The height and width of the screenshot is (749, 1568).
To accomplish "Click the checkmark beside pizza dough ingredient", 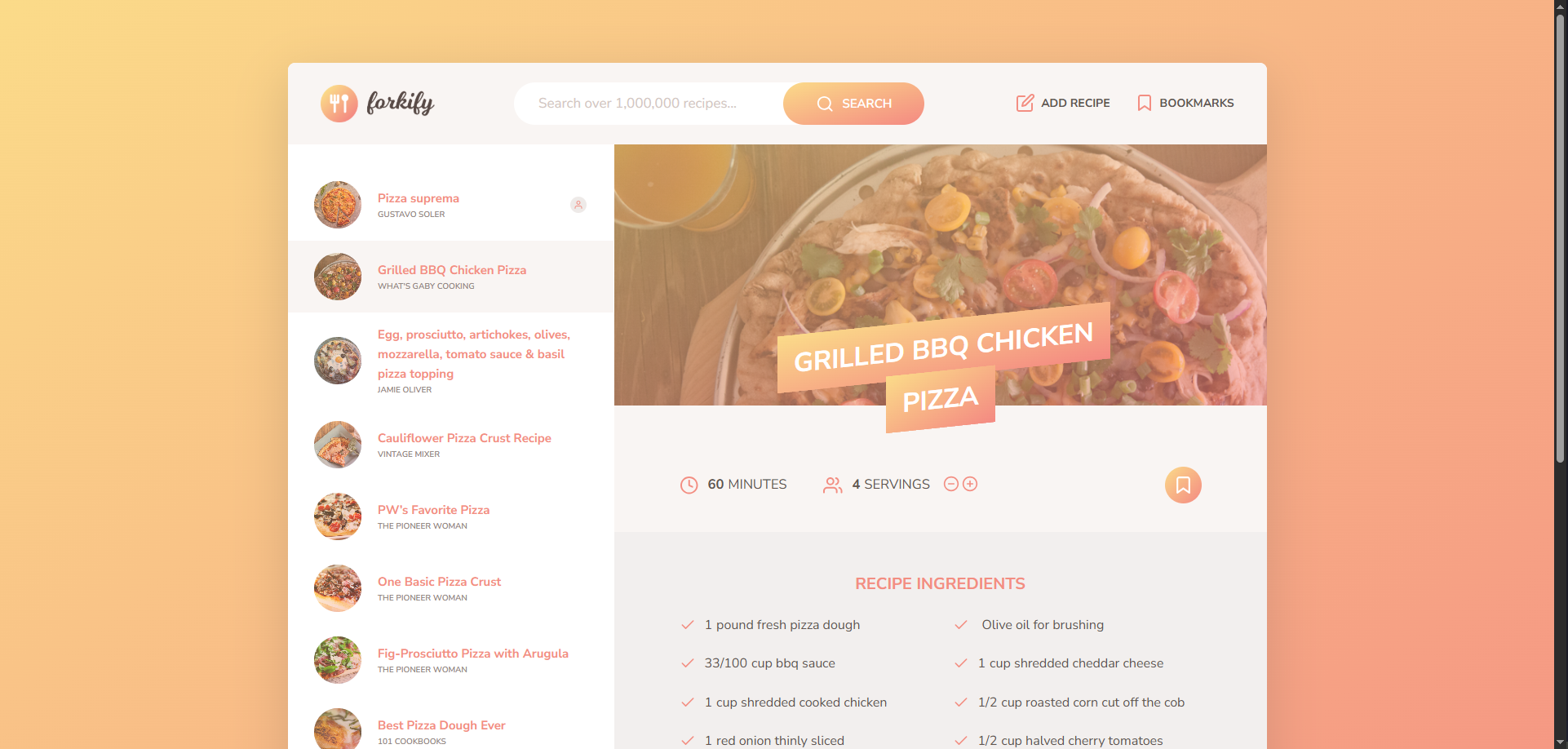I will pos(688,625).
